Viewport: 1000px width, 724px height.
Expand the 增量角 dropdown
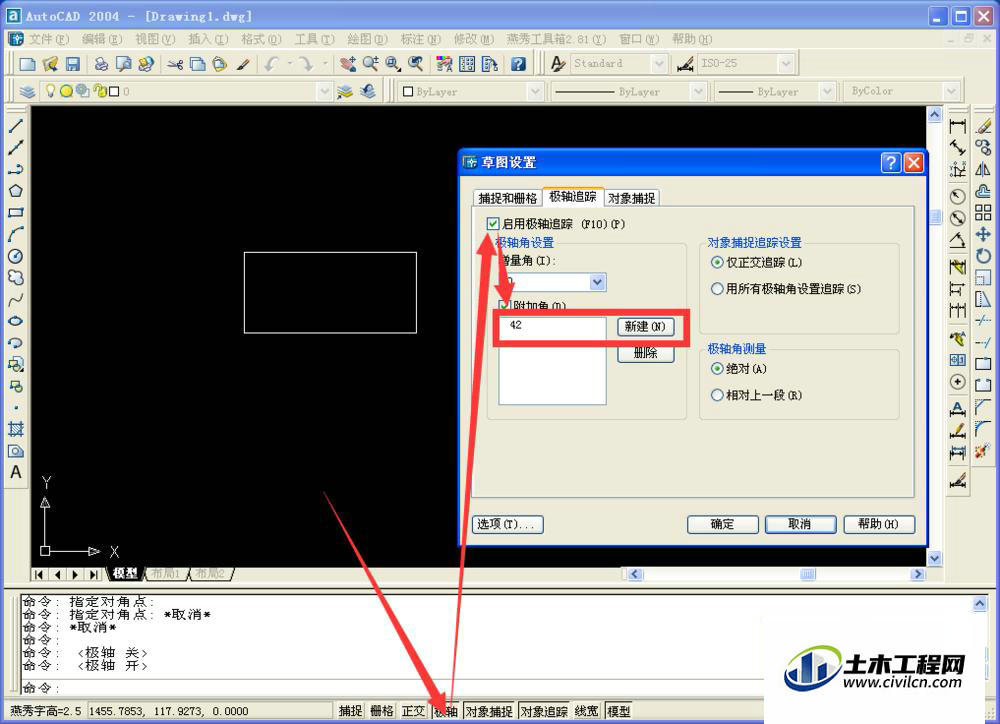click(598, 282)
